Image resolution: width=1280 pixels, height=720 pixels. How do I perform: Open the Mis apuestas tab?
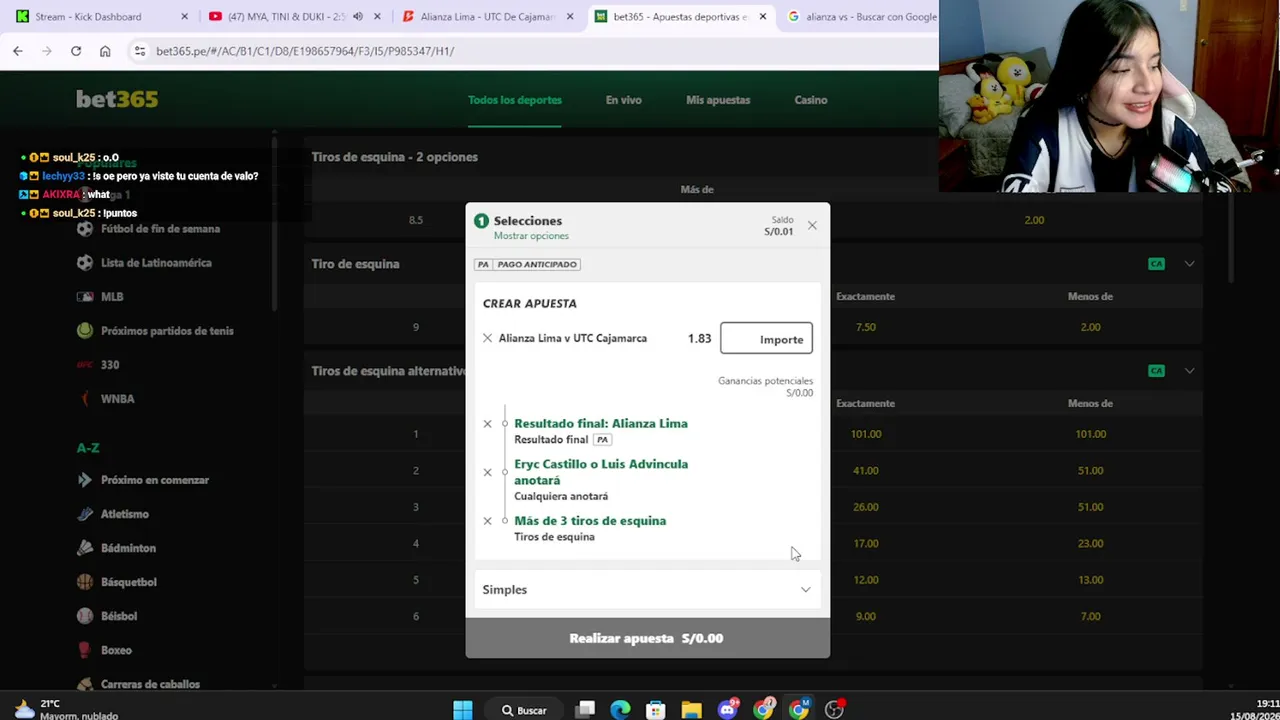tap(718, 100)
